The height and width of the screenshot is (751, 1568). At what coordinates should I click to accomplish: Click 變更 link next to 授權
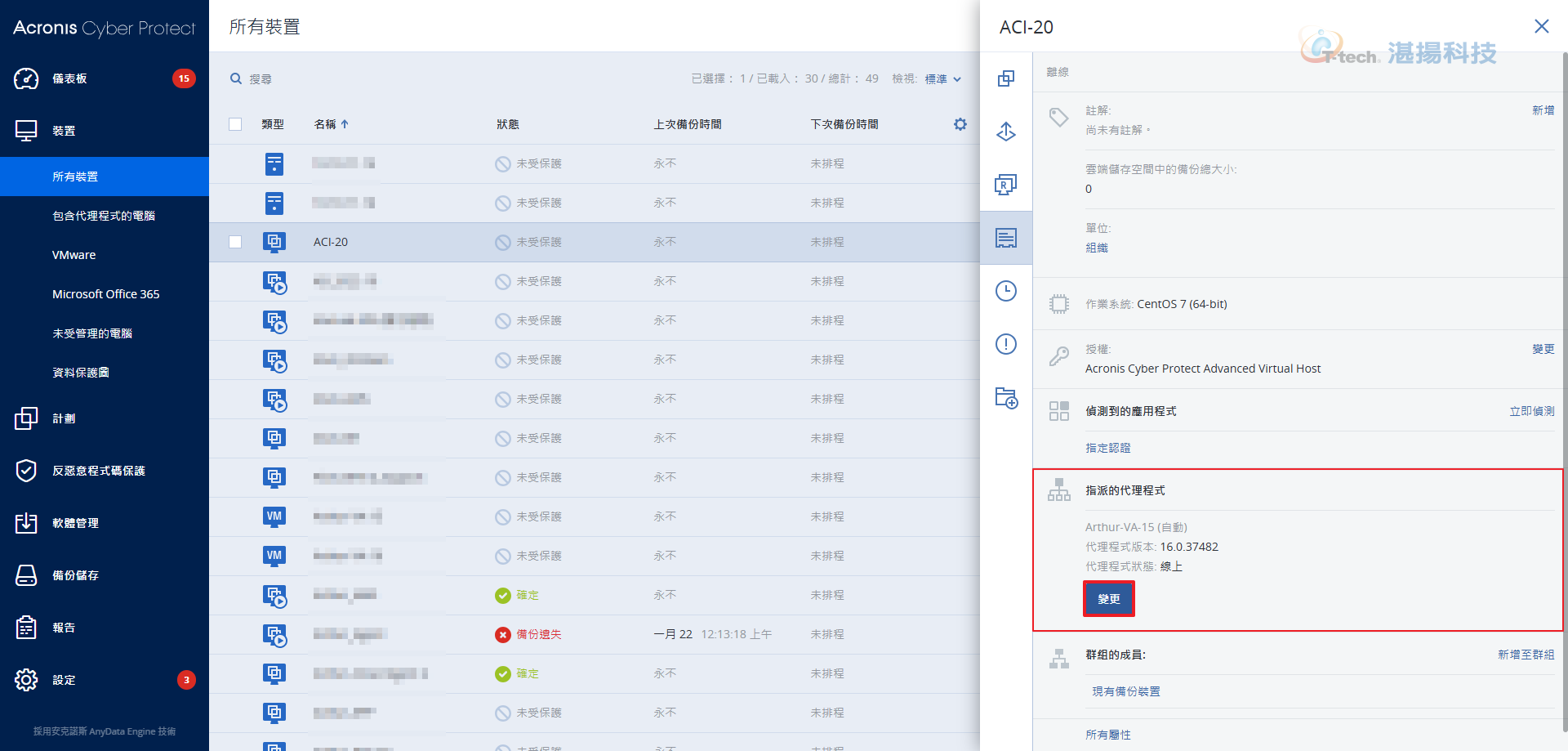[1543, 349]
